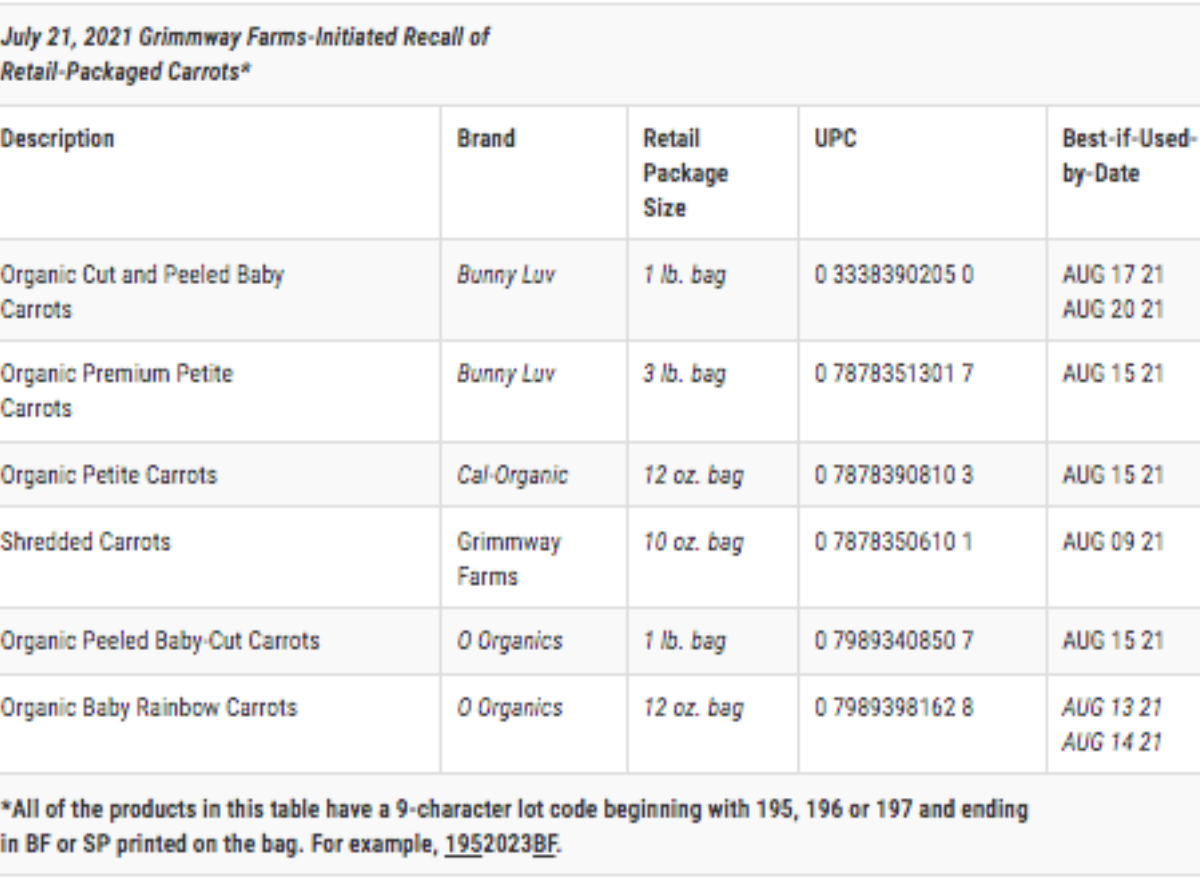
Task: Select the AUG 09 21 date cell
Action: pyautogui.click(x=1112, y=542)
